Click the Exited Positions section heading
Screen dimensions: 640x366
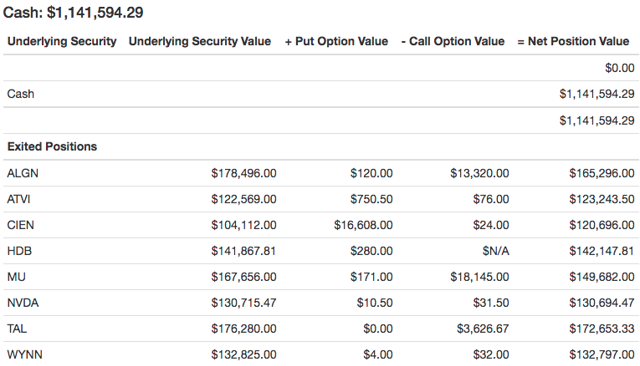pos(52,146)
